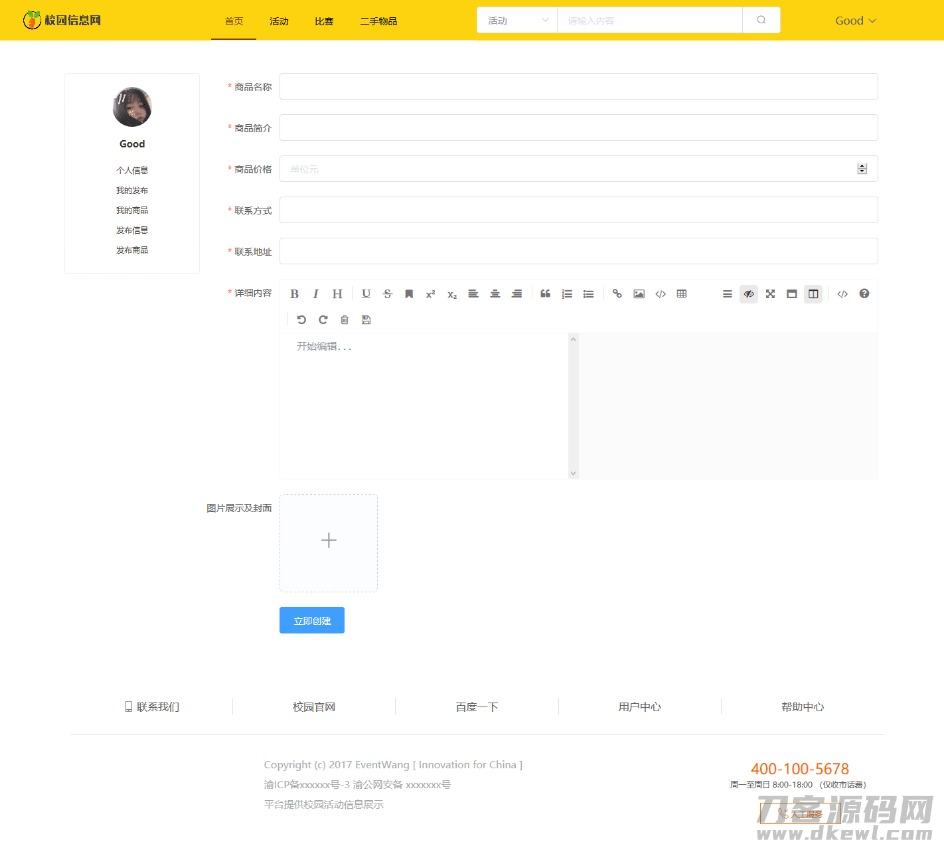Viewport: 944px width, 846px height.
Task: Insert an image into the content editor
Action: (639, 293)
